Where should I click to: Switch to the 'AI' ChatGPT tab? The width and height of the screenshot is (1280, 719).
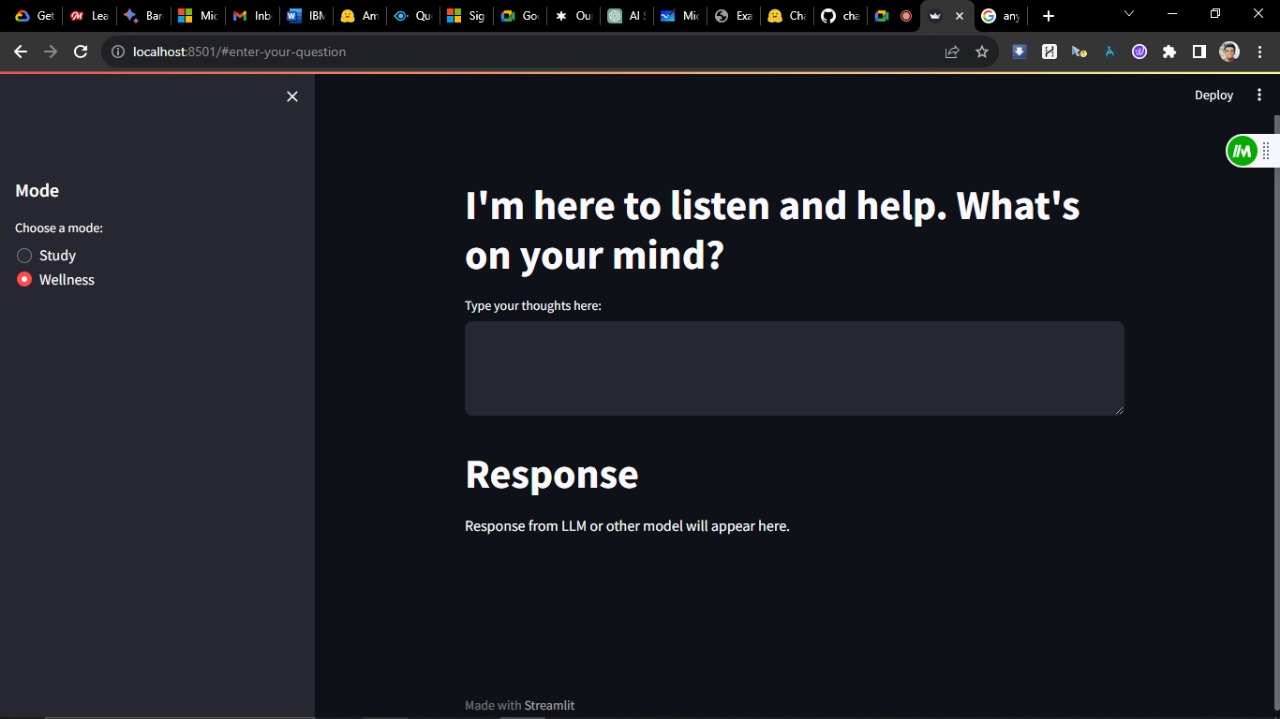point(627,16)
